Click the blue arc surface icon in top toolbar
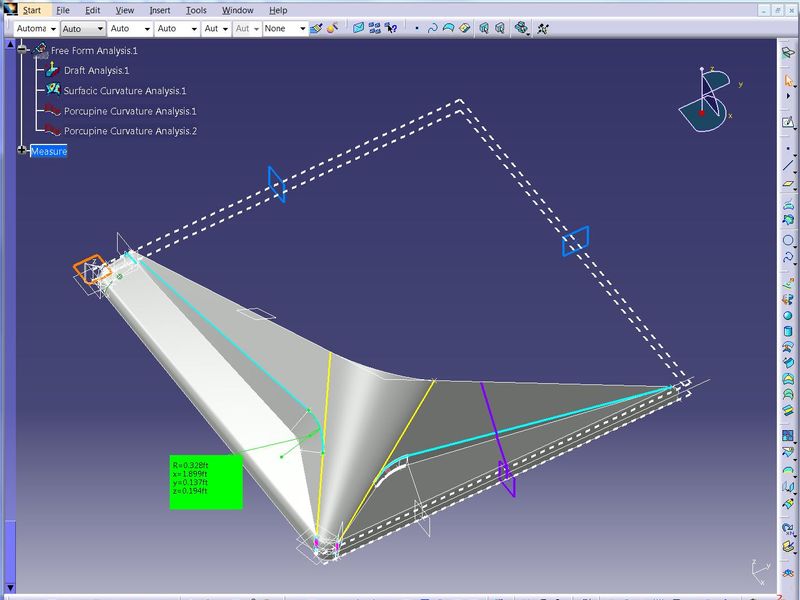Image resolution: width=800 pixels, height=600 pixels. (448, 28)
